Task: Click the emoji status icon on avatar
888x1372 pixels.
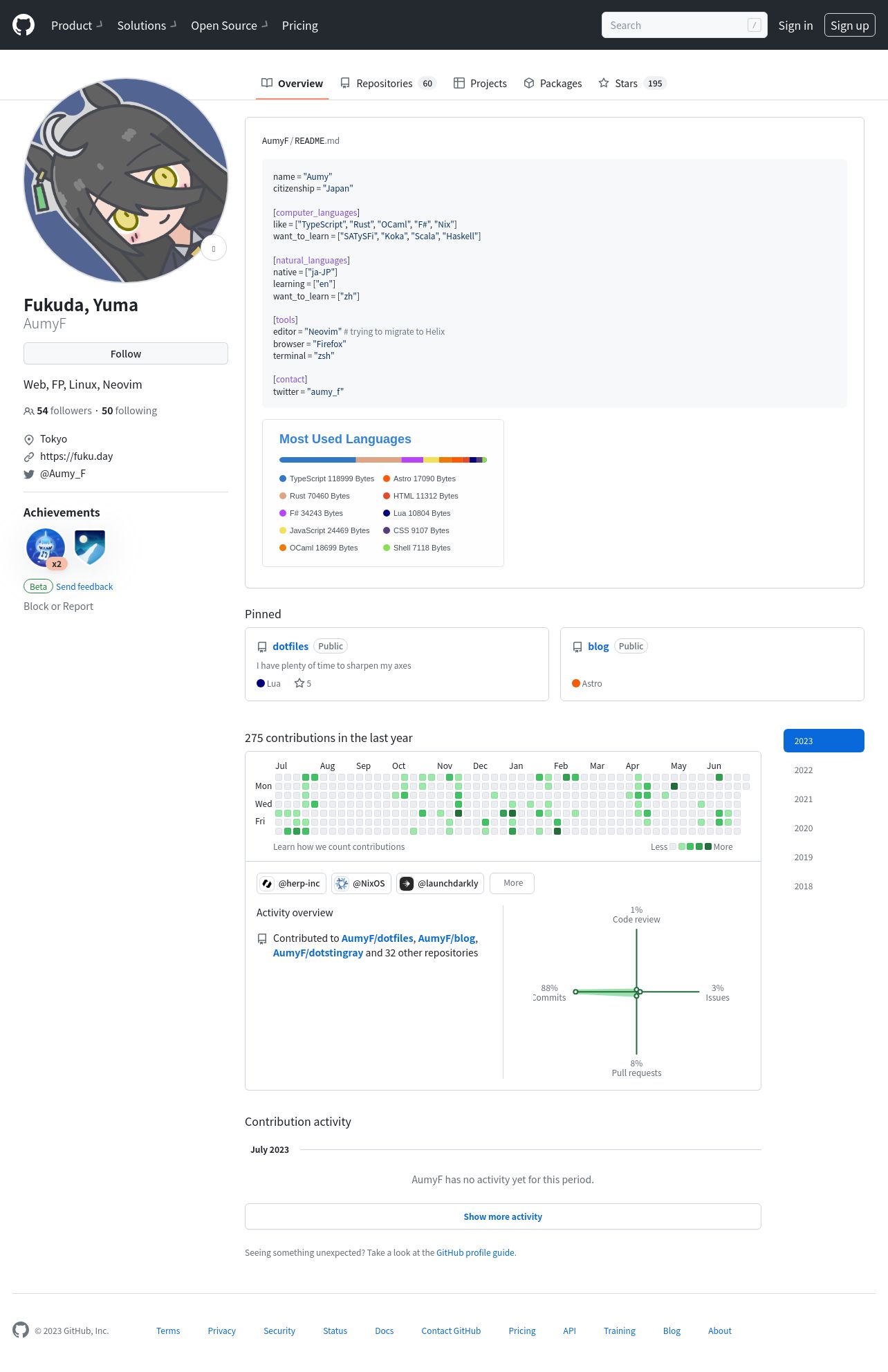Action: (214, 248)
